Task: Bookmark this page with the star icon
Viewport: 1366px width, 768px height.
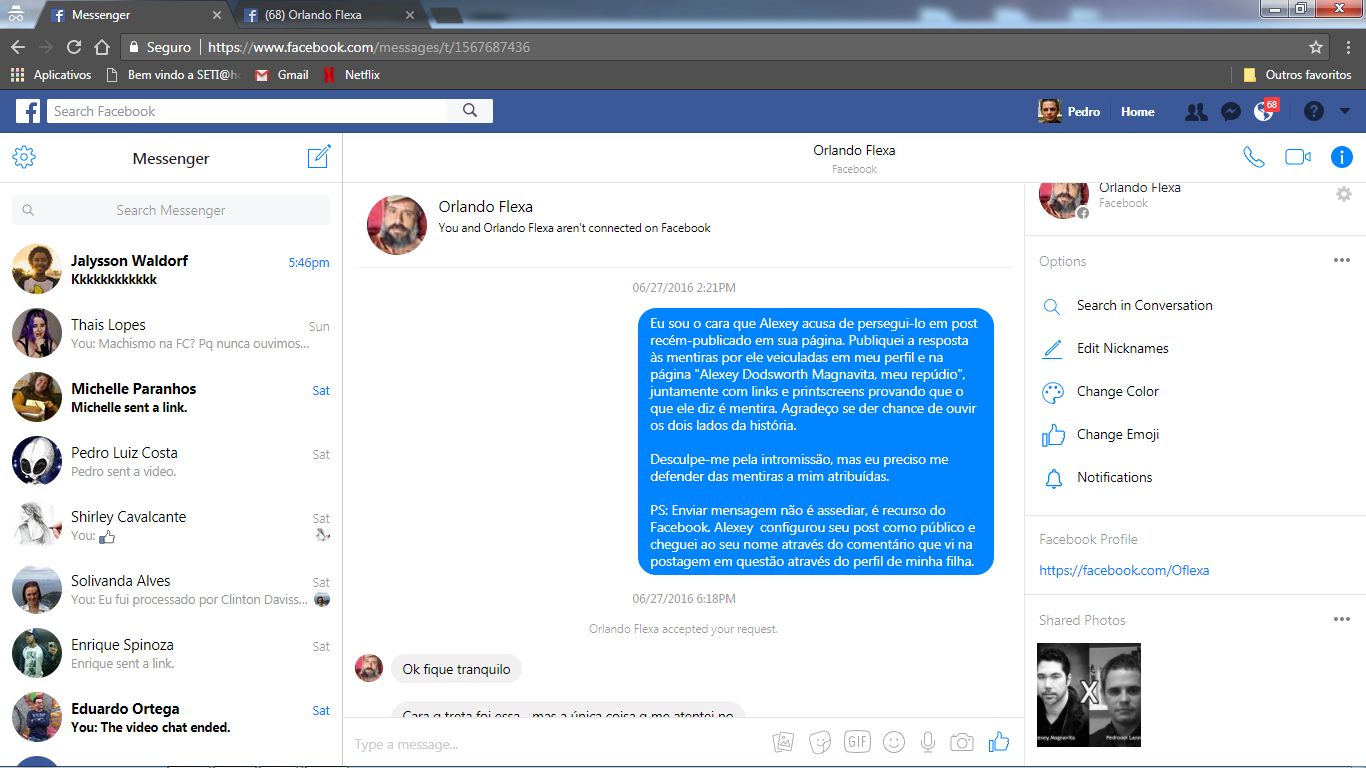Action: (x=1316, y=47)
